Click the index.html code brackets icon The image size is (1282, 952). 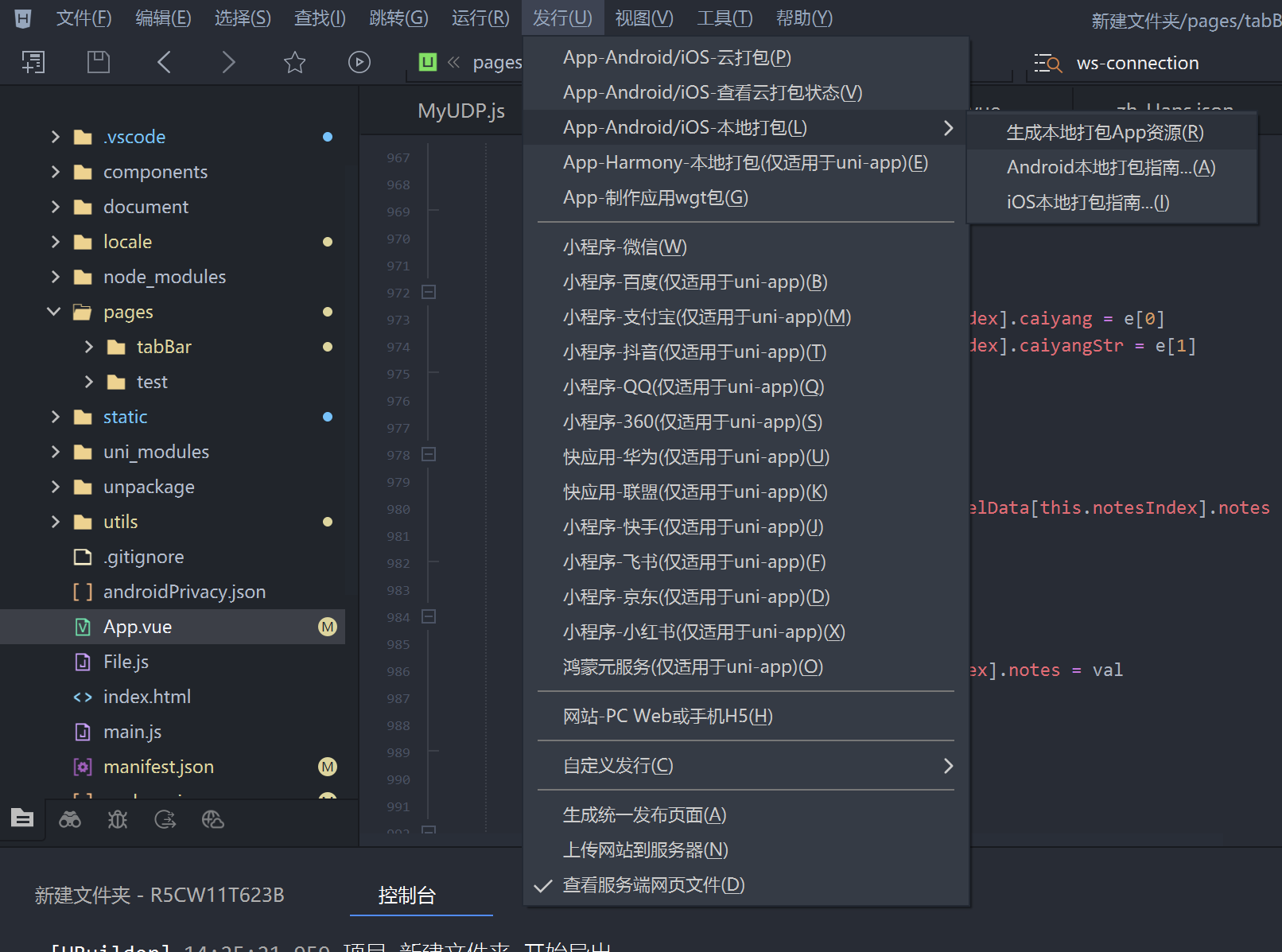click(x=83, y=697)
